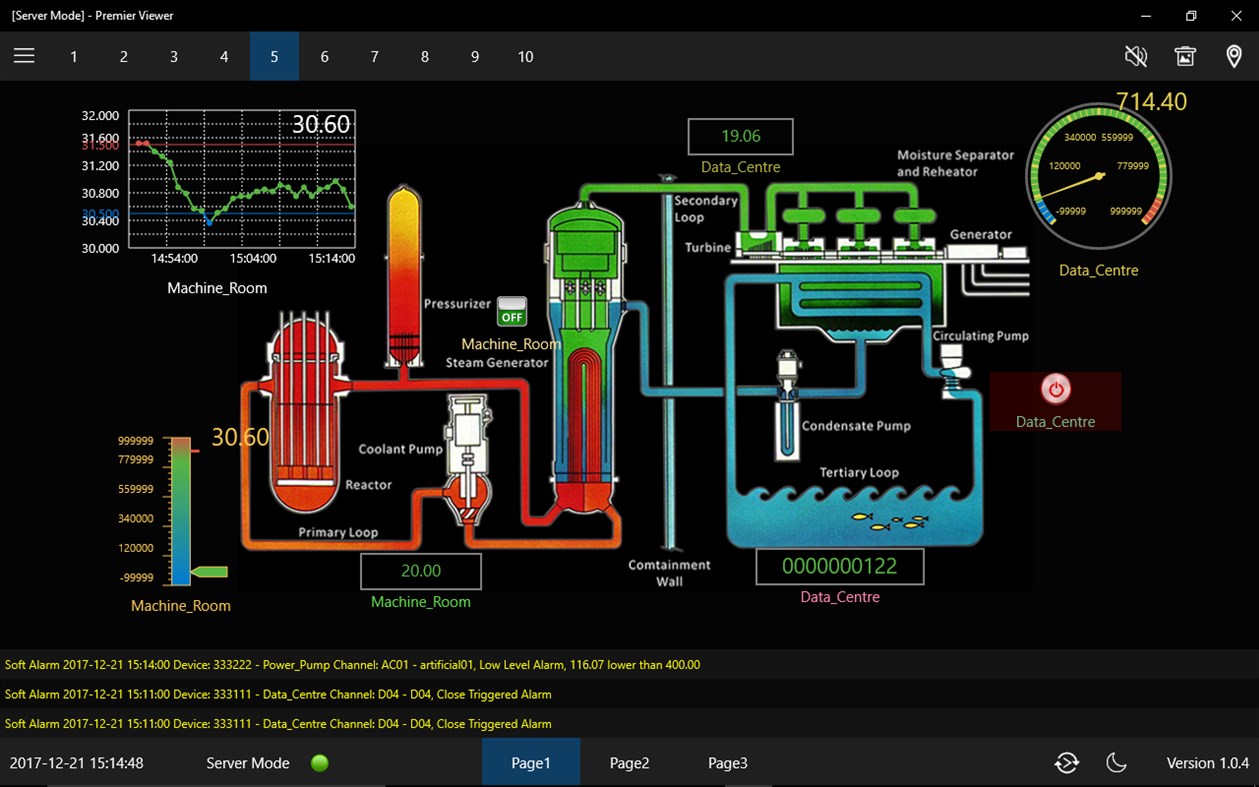Click the pink Data_Centre label under counter
The height and width of the screenshot is (787, 1259).
(840, 597)
